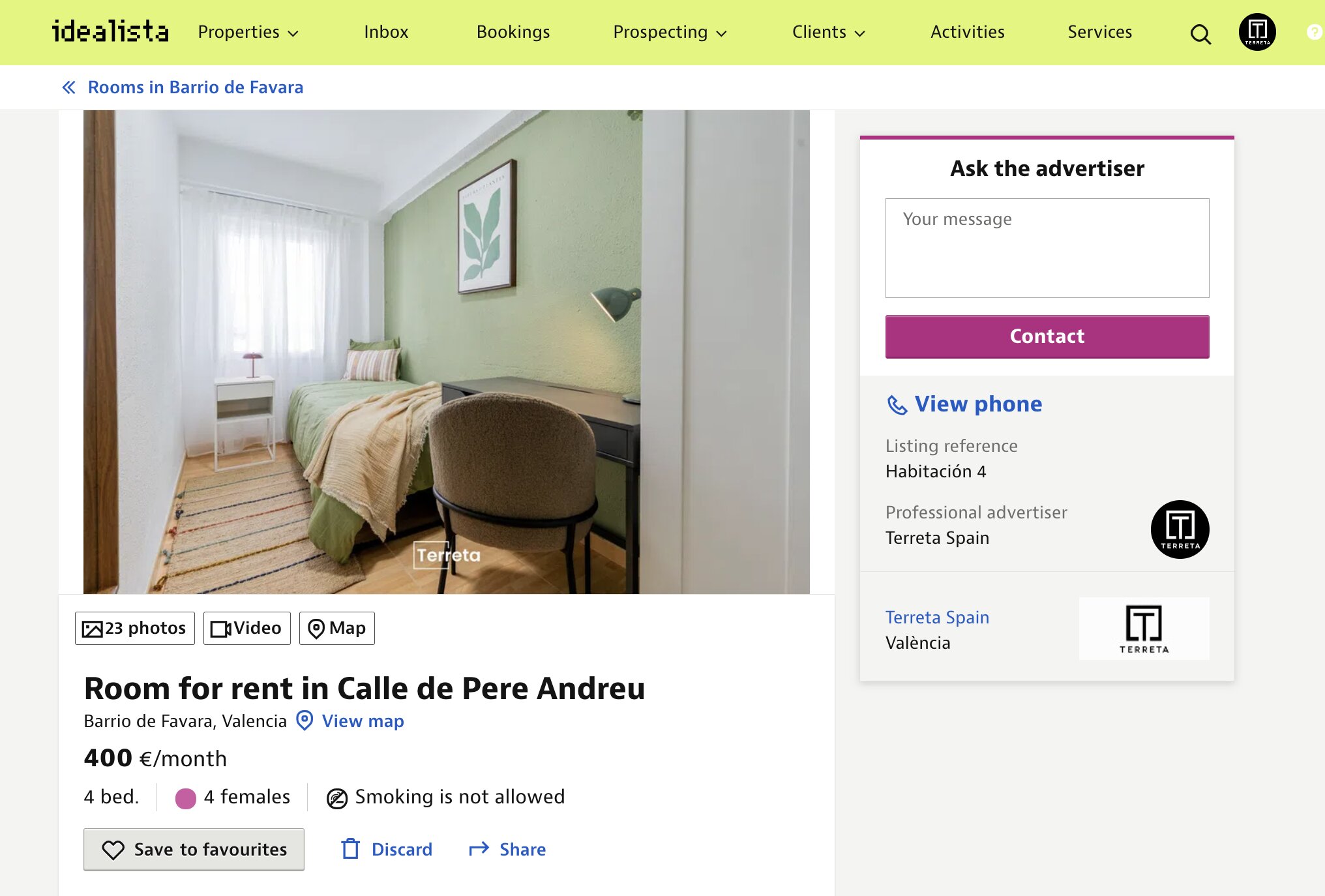This screenshot has width=1325, height=896.
Task: Expand the Clients dropdown menu
Action: (x=828, y=32)
